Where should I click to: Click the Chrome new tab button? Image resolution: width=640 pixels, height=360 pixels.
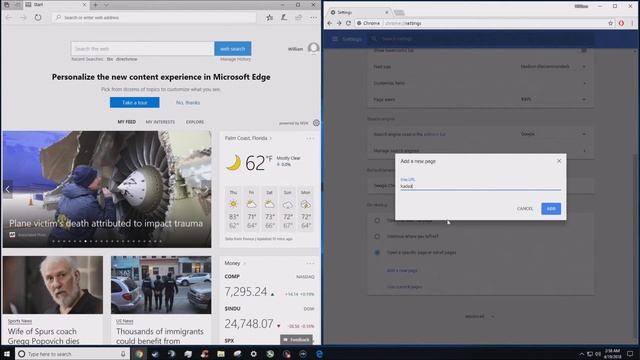[x=399, y=13]
